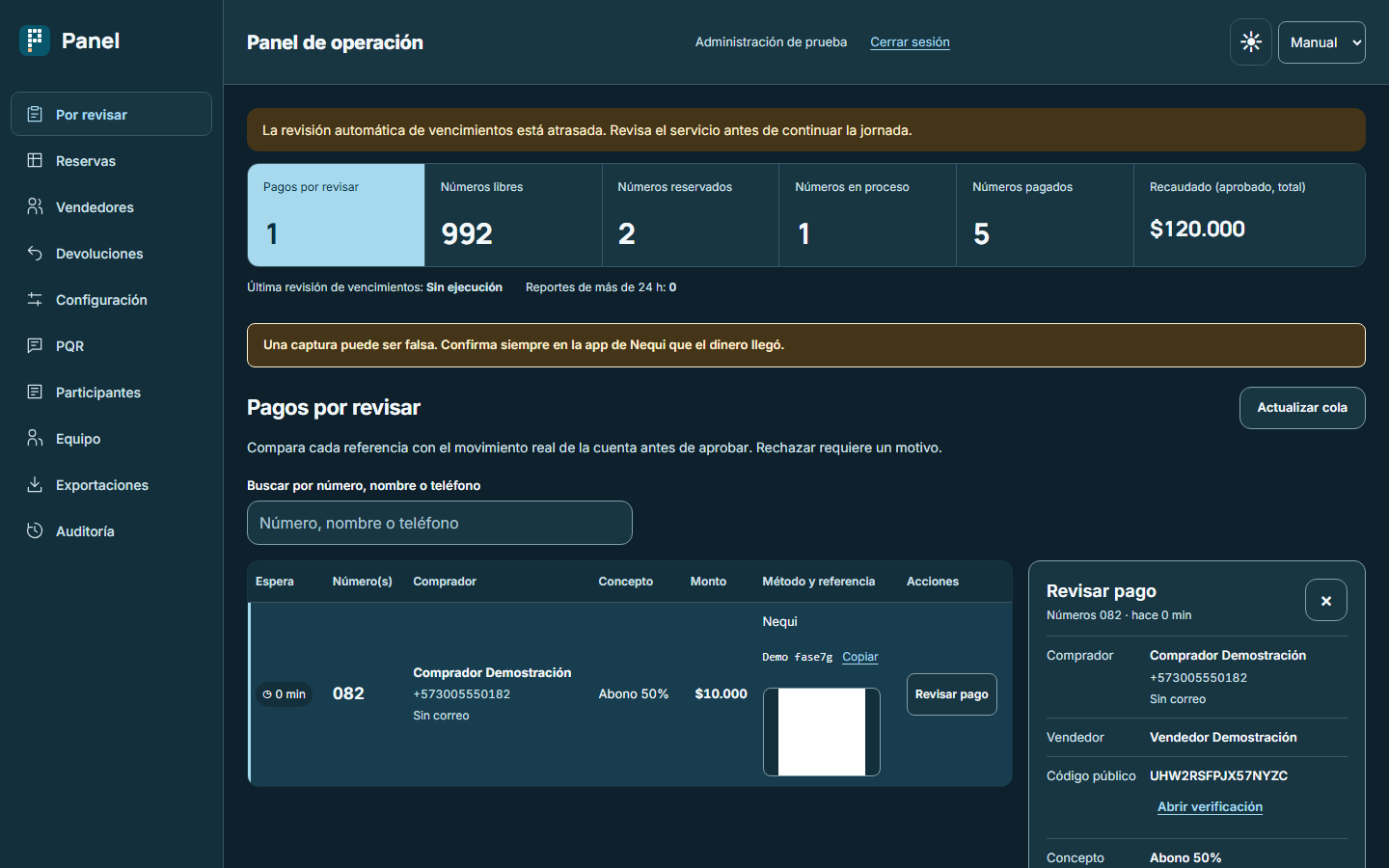Click the Equipo person icon
Screen dimensions: 1389x868
(35, 438)
